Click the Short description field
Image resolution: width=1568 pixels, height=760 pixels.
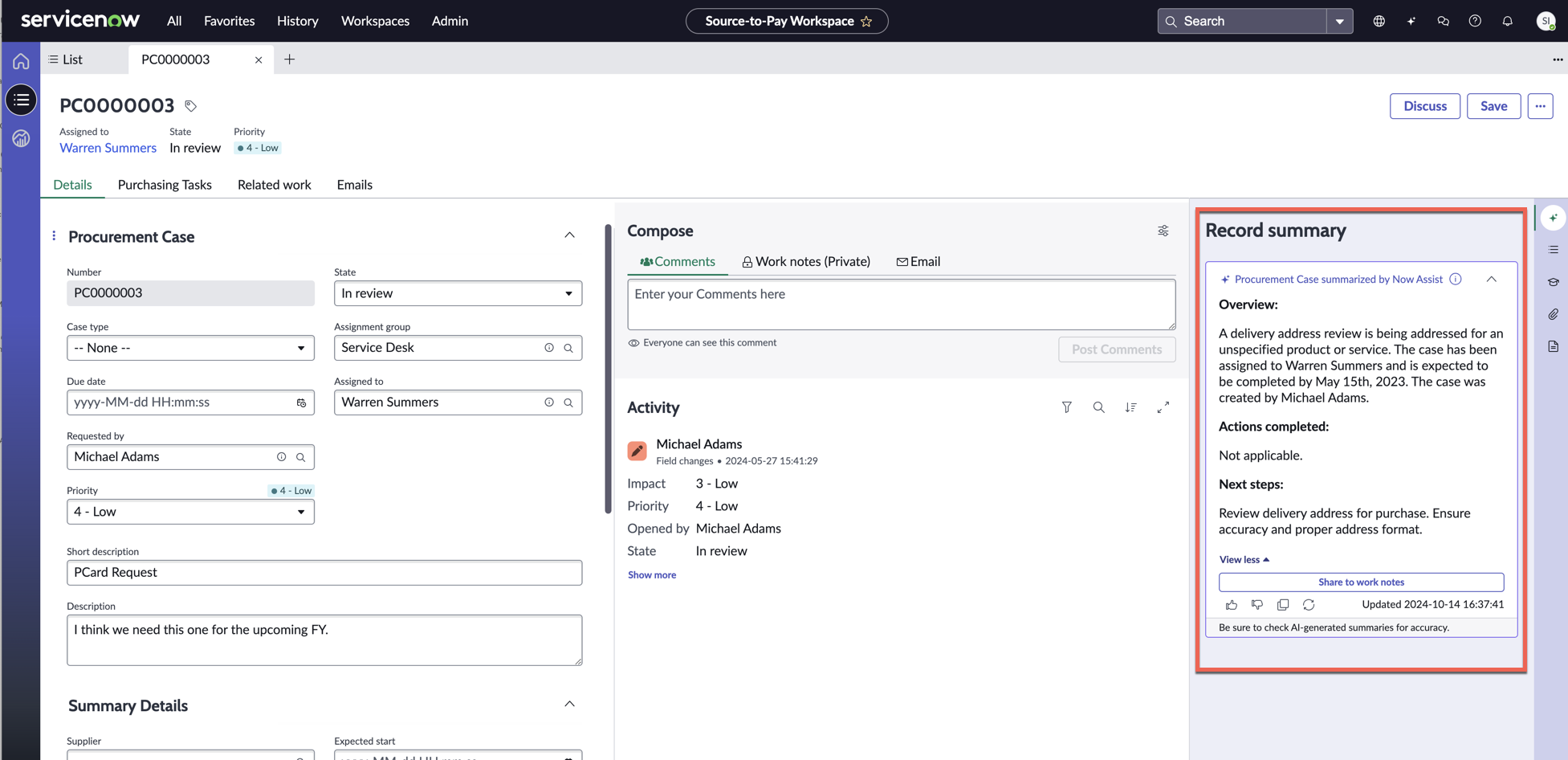pyautogui.click(x=324, y=573)
